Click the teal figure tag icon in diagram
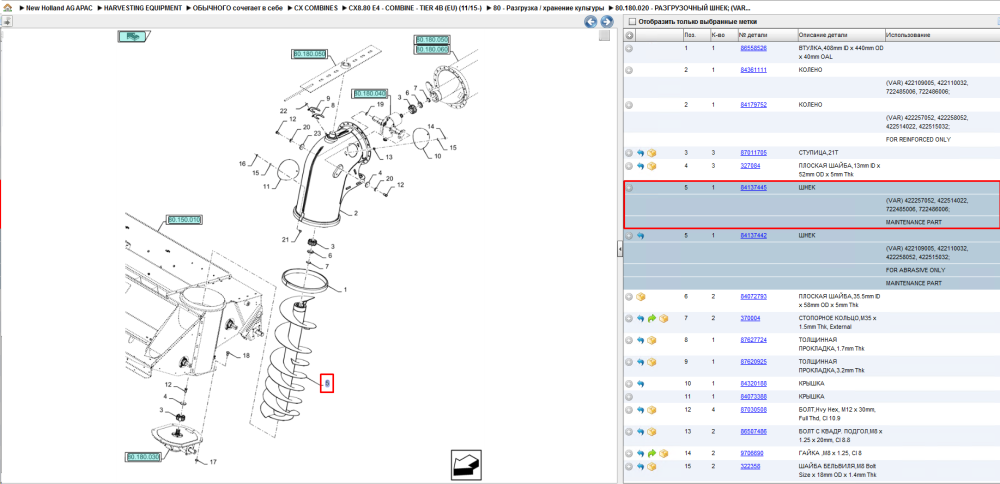 tap(133, 37)
